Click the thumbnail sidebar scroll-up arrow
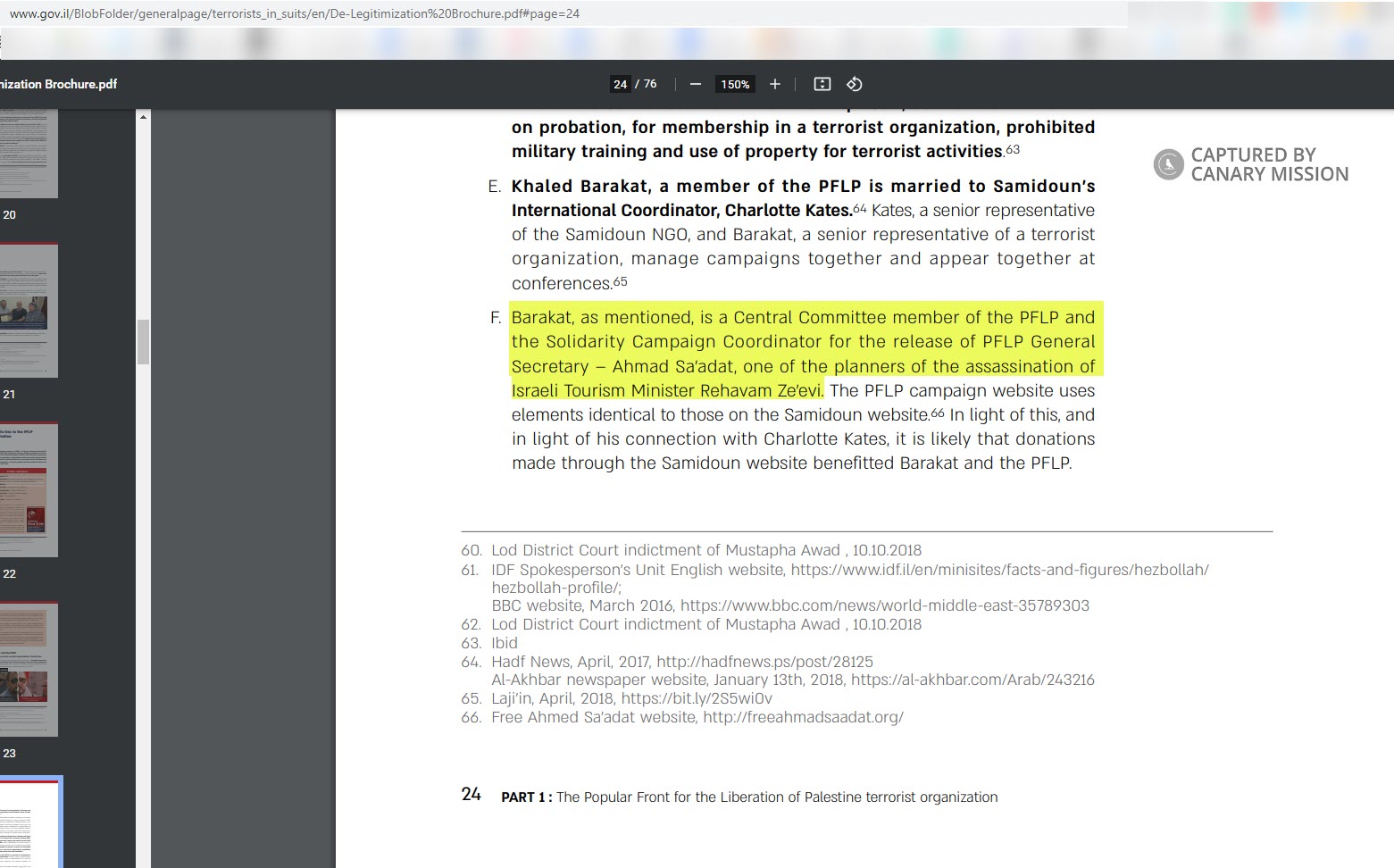1394x868 pixels. (x=143, y=117)
